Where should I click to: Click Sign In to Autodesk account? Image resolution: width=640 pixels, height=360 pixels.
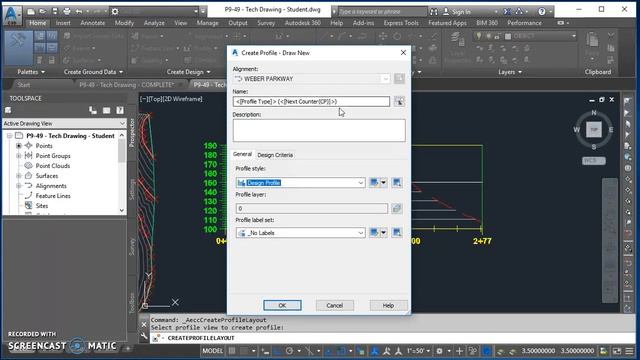point(461,12)
